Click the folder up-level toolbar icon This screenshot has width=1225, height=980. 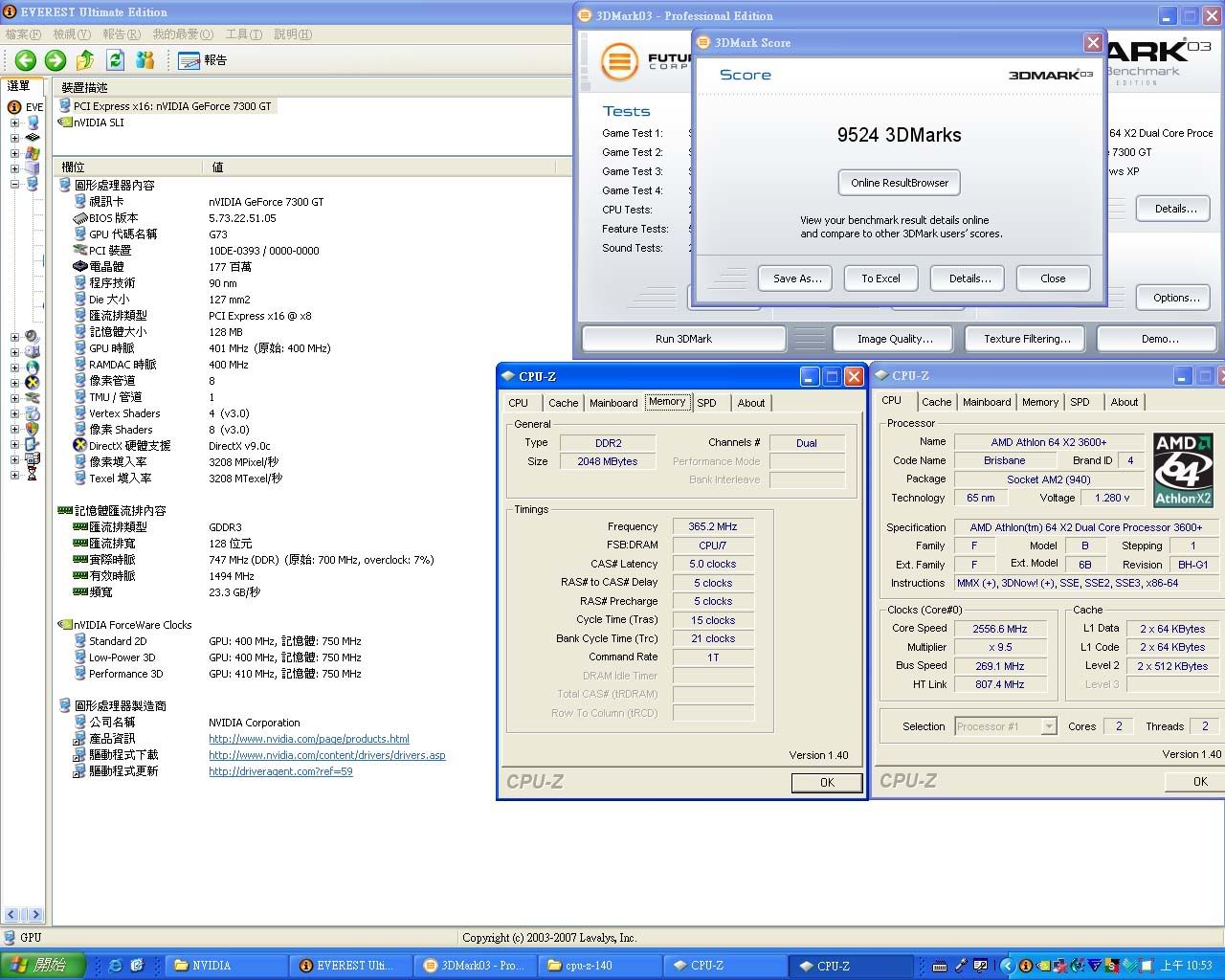pyautogui.click(x=85, y=60)
